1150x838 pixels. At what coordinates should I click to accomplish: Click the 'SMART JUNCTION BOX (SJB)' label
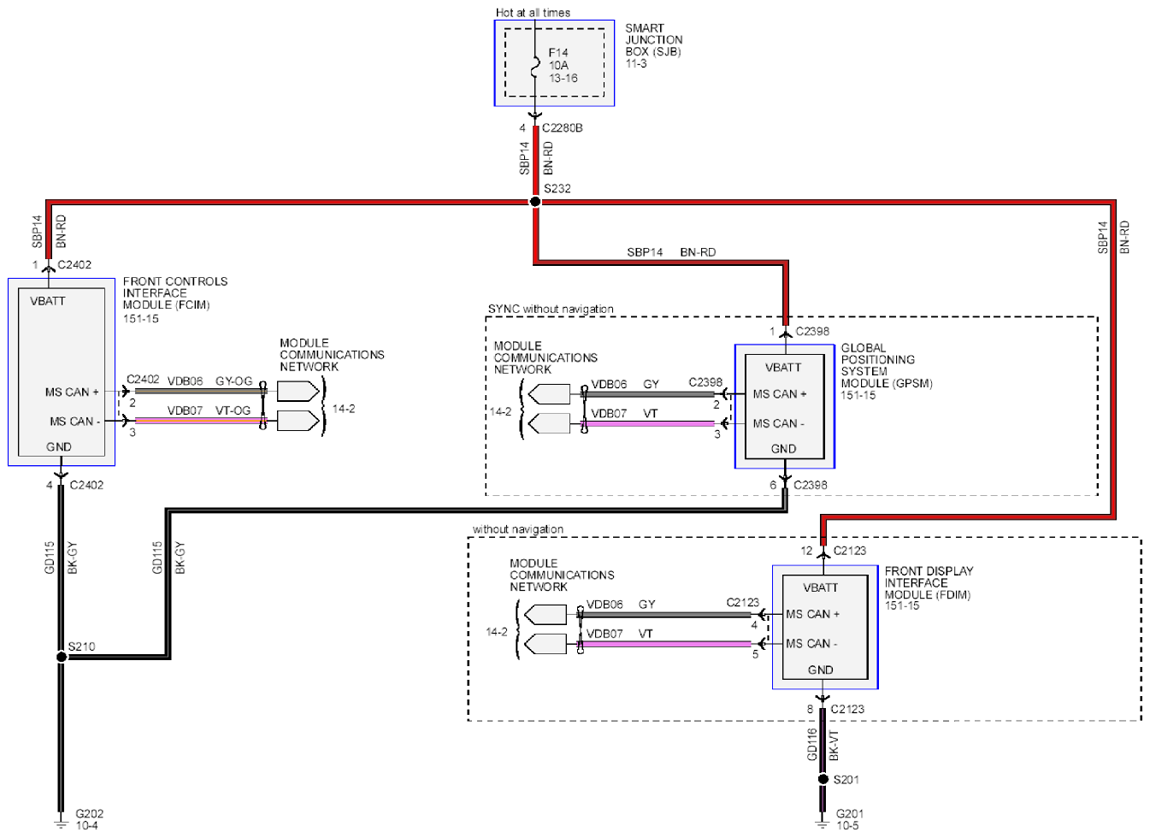pos(653,40)
